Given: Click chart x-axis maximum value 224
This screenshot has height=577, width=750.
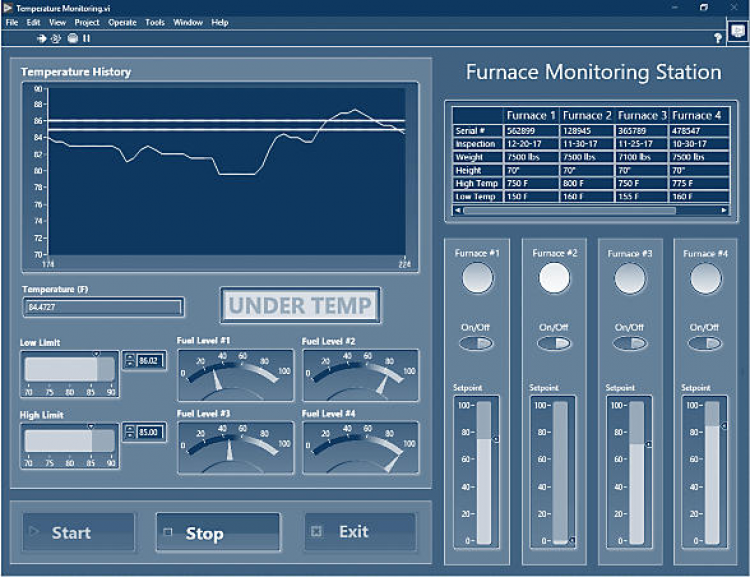Looking at the screenshot, I should [405, 264].
